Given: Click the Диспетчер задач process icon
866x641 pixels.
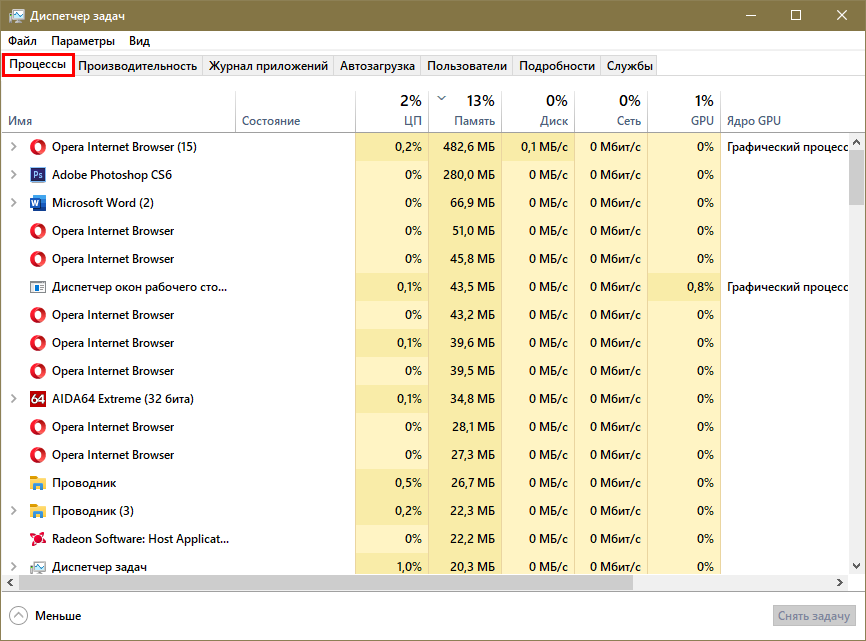Looking at the screenshot, I should (38, 567).
